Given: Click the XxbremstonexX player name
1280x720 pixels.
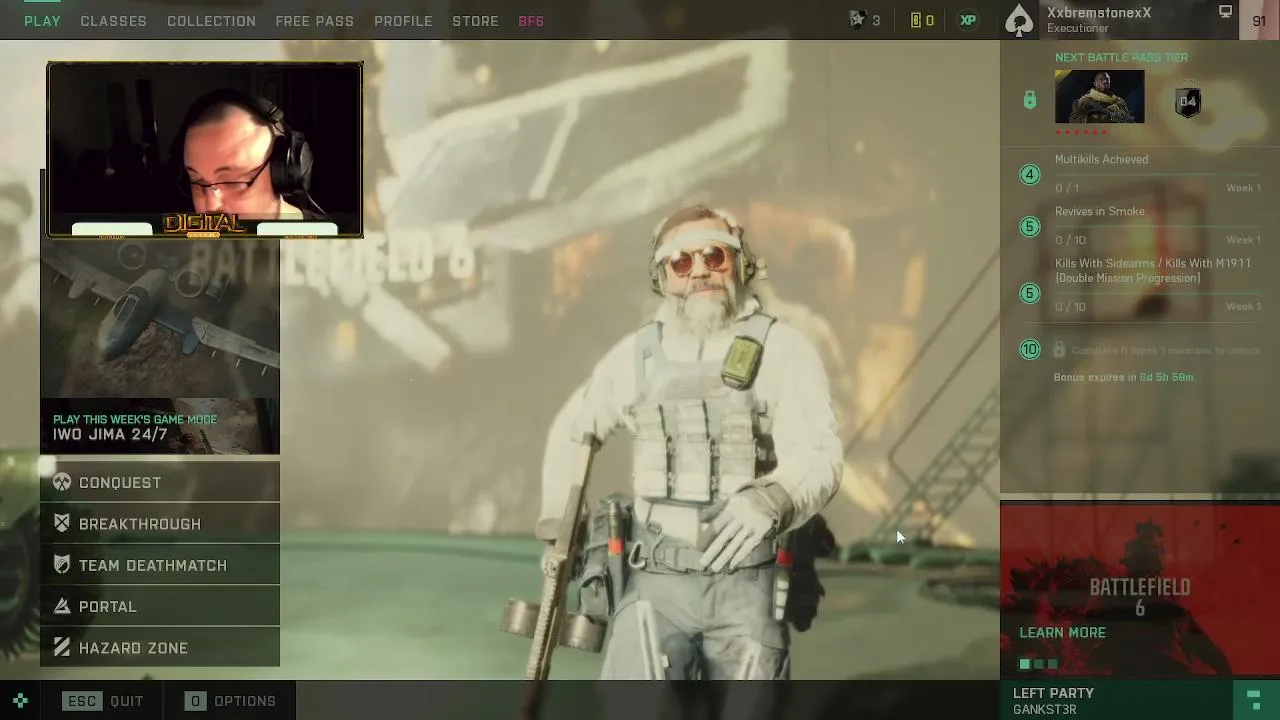Looking at the screenshot, I should pos(1099,13).
